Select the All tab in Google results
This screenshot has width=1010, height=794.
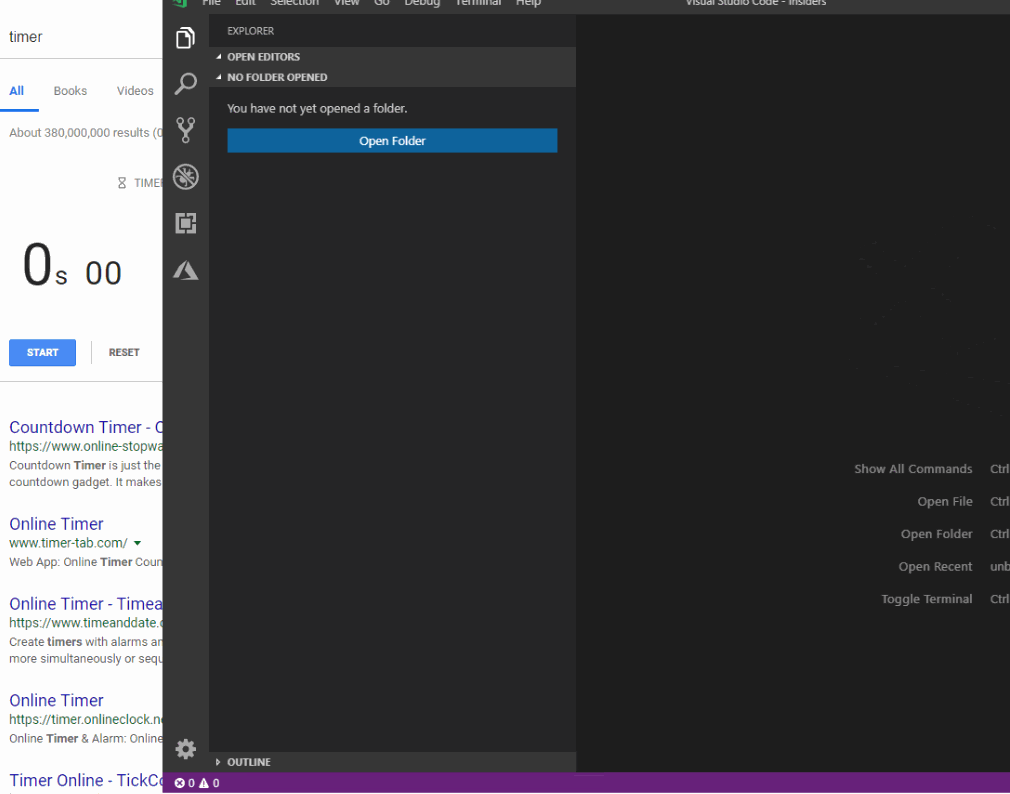point(17,91)
